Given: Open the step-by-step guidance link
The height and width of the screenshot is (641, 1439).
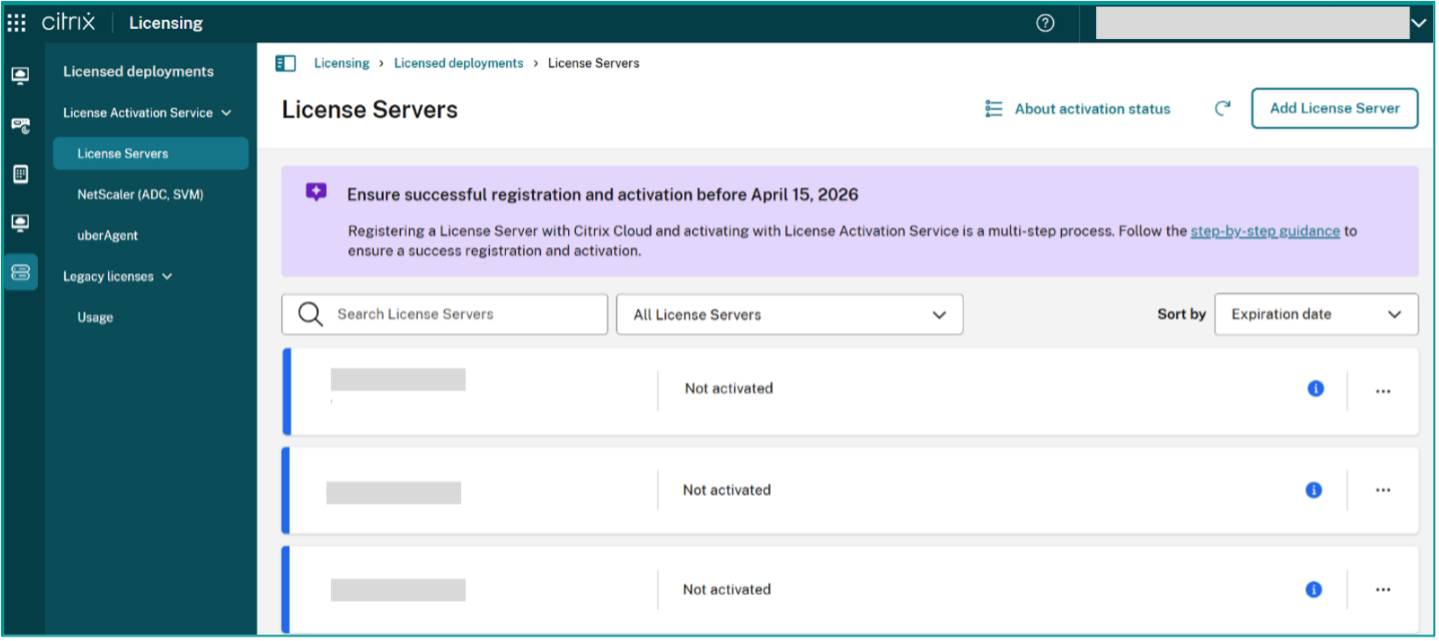Looking at the screenshot, I should 1264,231.
